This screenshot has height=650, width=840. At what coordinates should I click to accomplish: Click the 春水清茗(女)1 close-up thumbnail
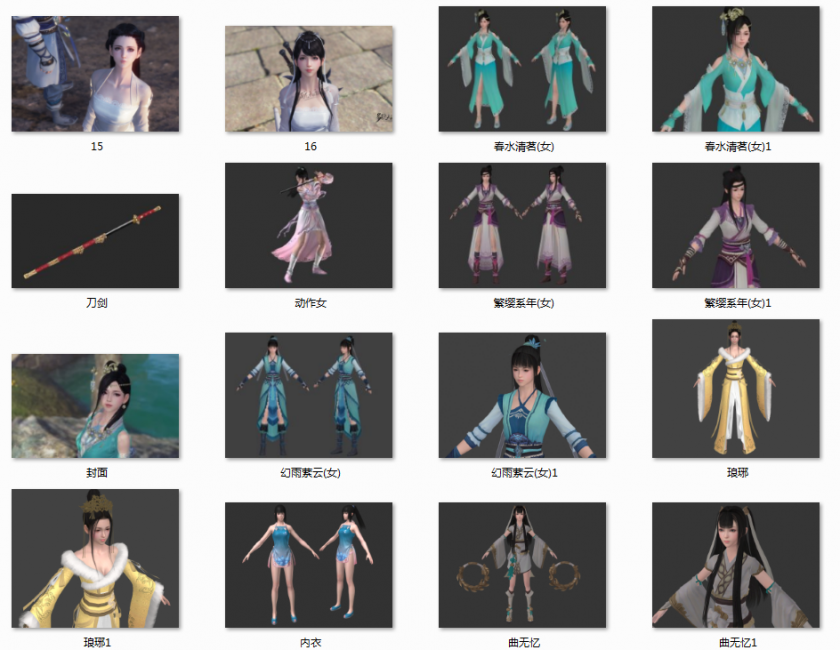(x=736, y=69)
